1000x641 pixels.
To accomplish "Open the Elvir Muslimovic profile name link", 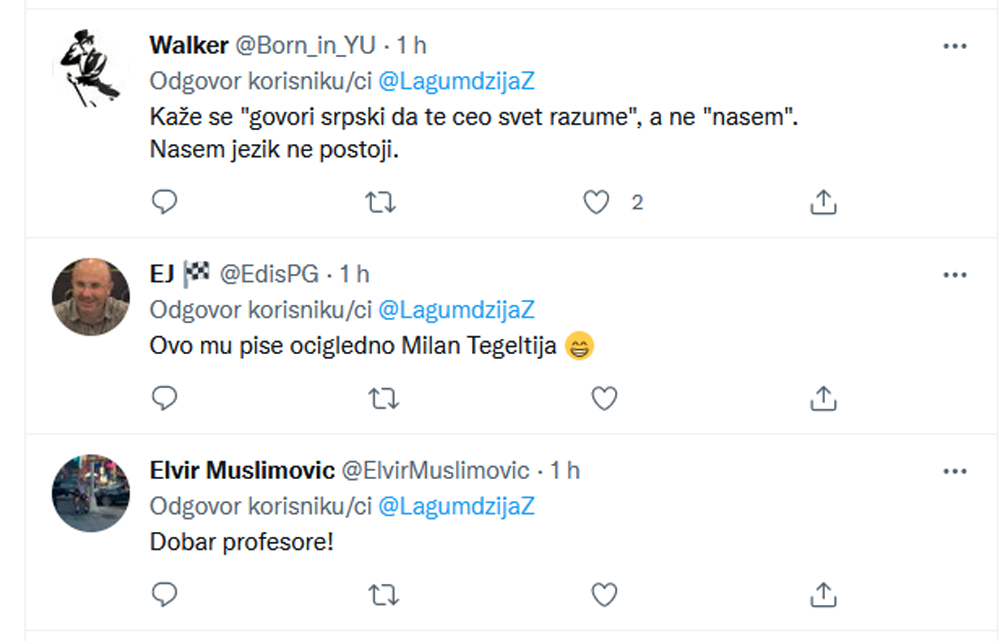I will click(242, 470).
